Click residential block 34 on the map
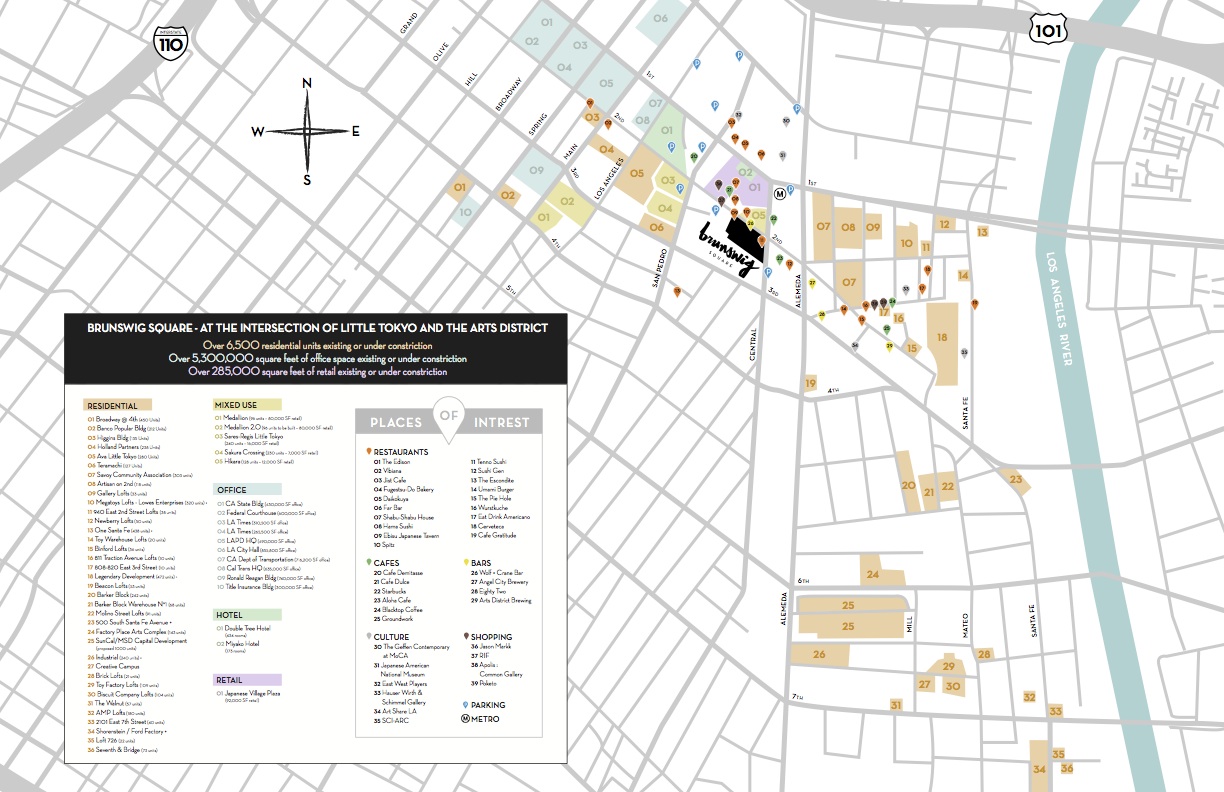 (x=1040, y=768)
